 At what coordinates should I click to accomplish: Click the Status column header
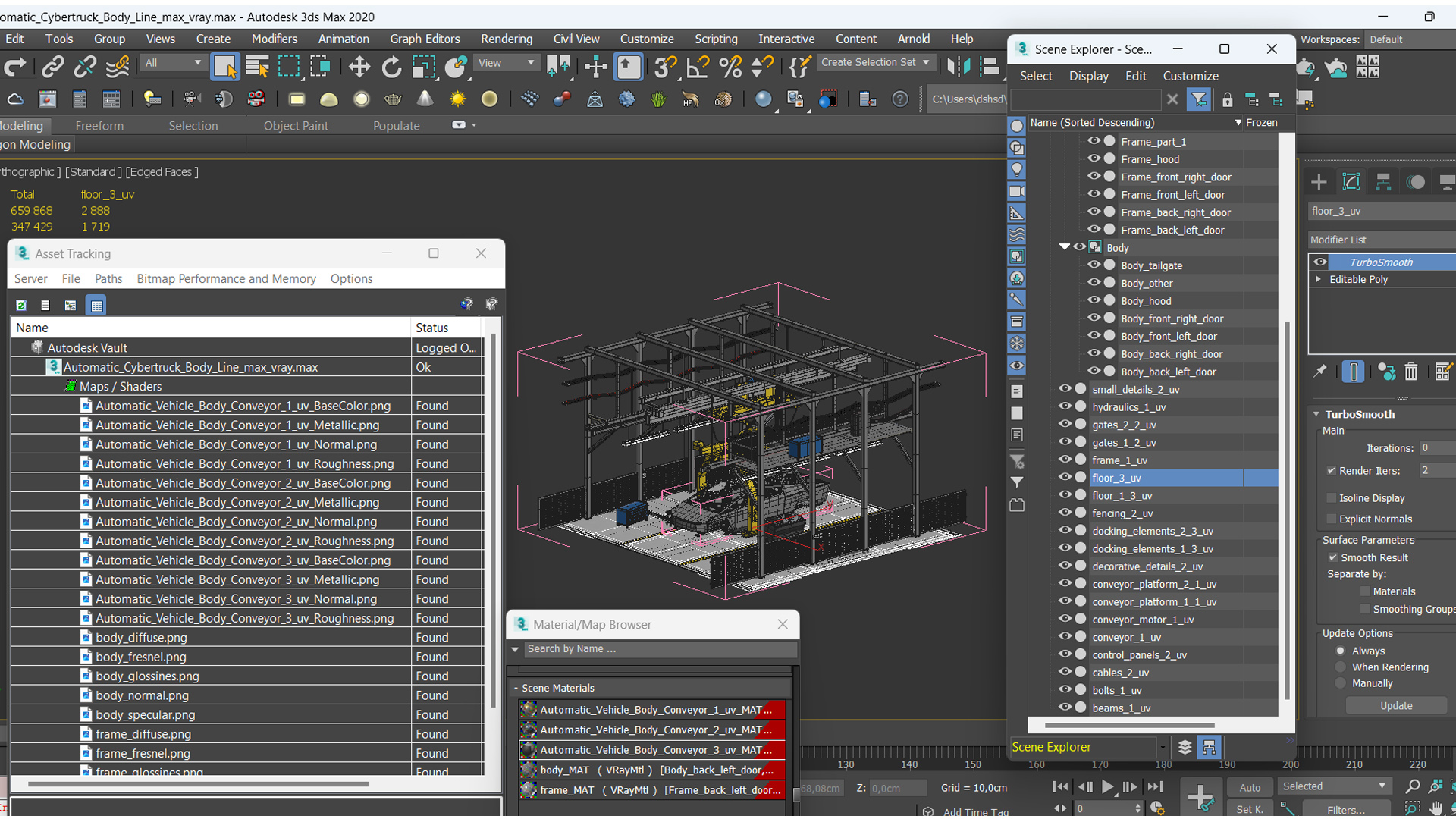click(446, 328)
